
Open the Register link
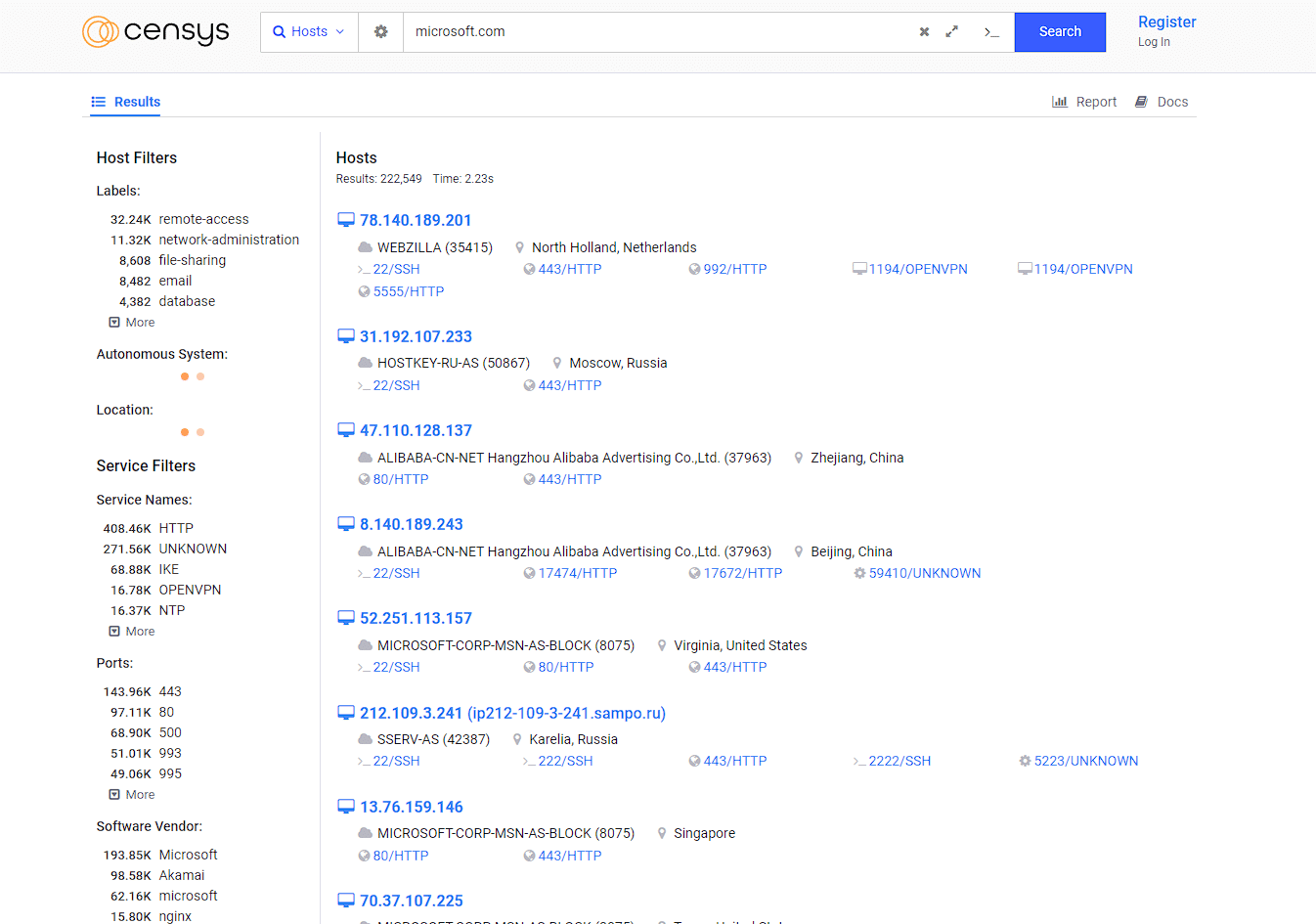[1166, 22]
